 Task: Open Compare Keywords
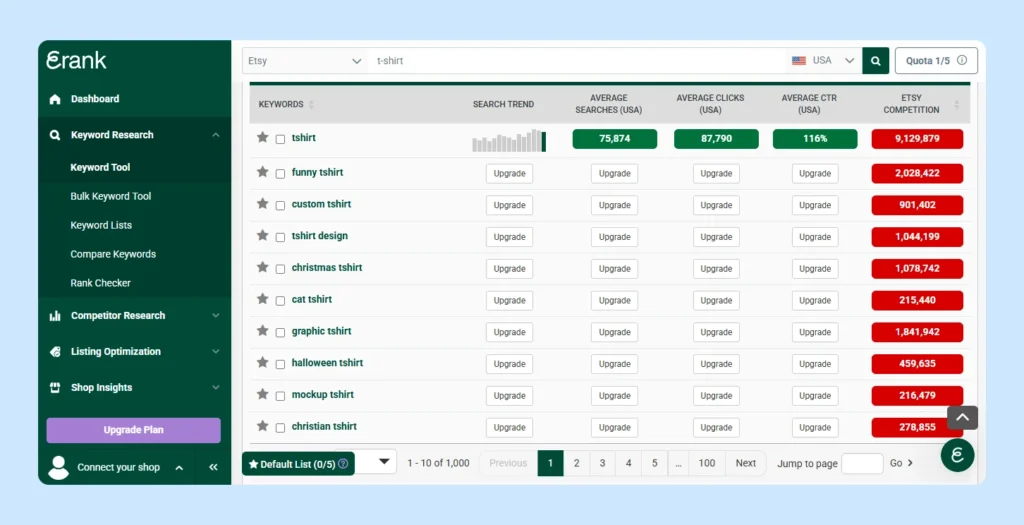[113, 254]
